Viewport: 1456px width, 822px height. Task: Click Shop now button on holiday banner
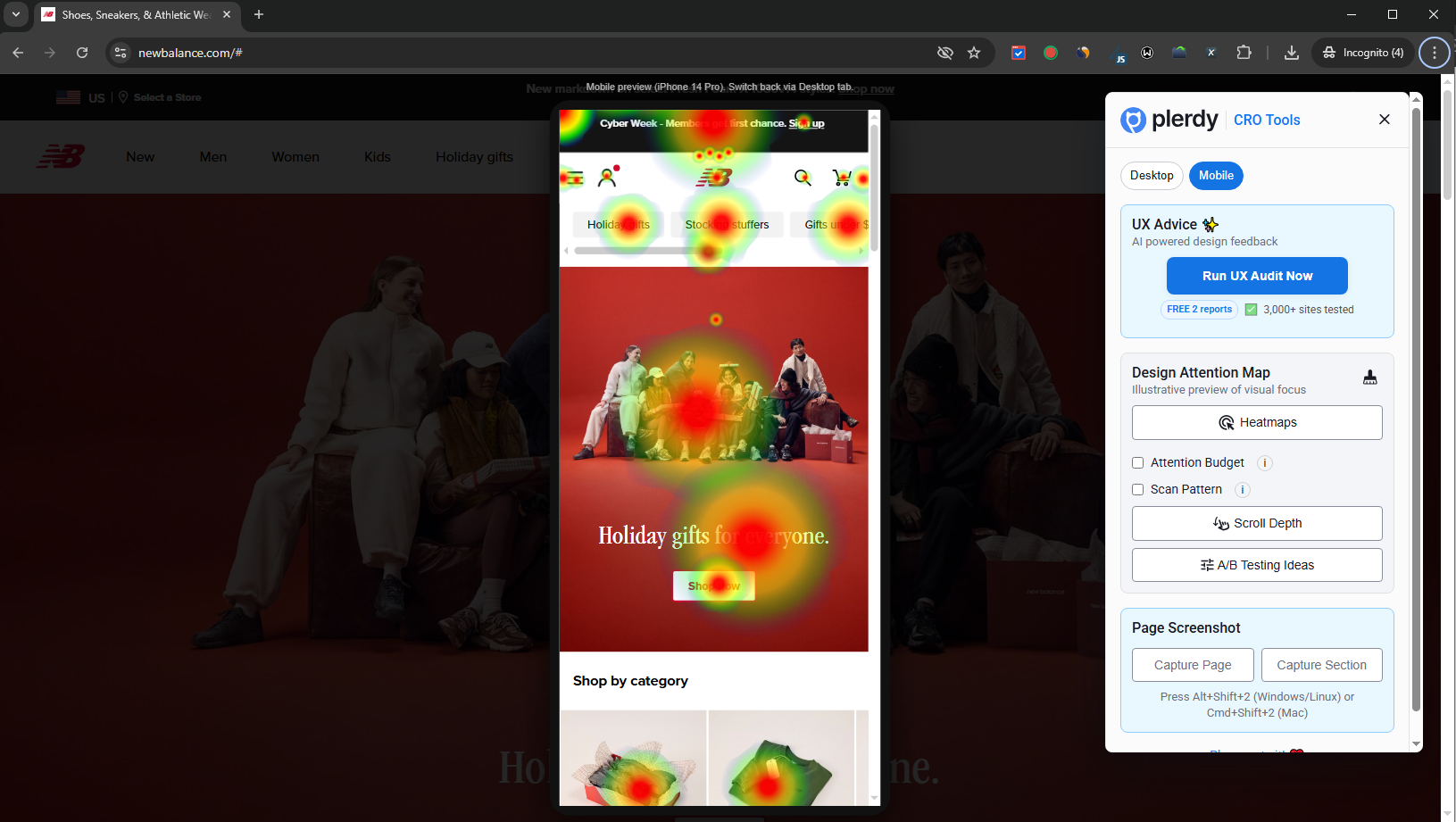tap(713, 586)
